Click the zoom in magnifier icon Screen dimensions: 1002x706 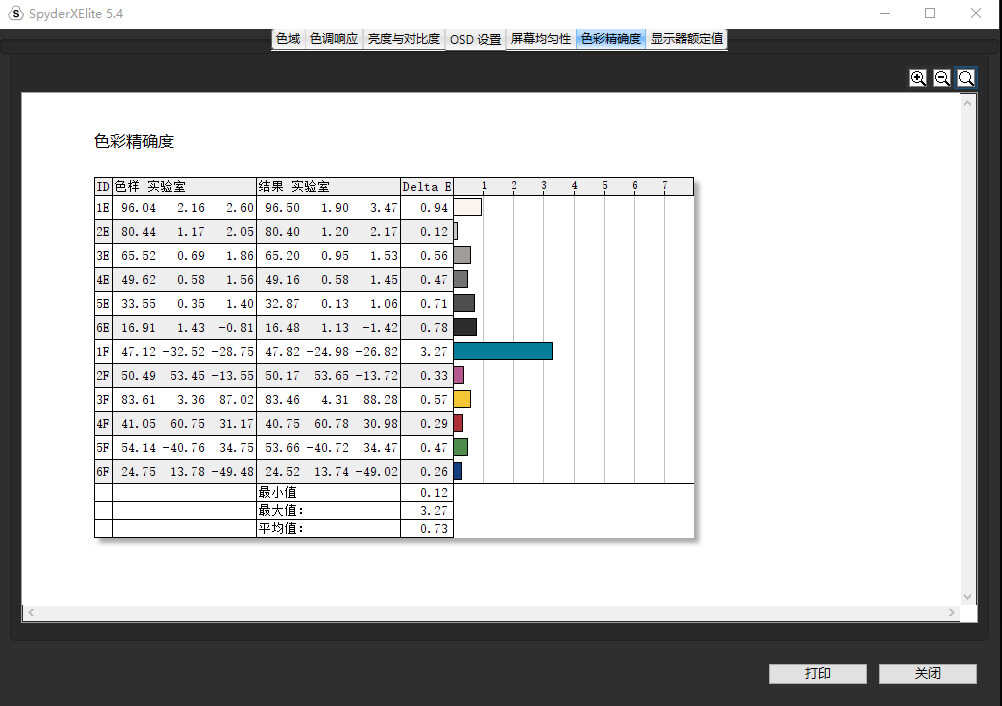[x=918, y=78]
